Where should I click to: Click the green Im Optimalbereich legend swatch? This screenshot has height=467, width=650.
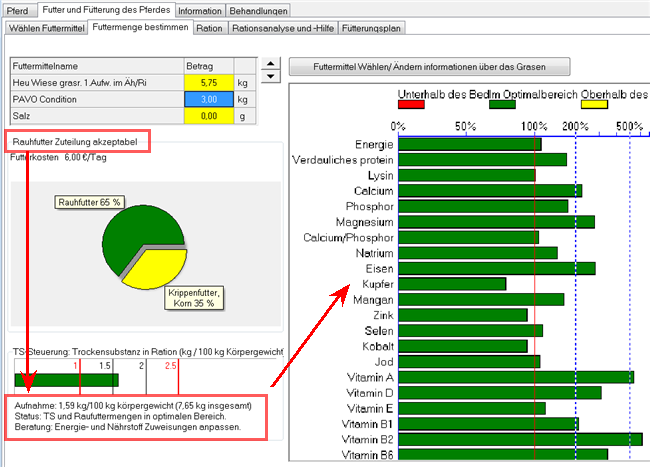[502, 105]
